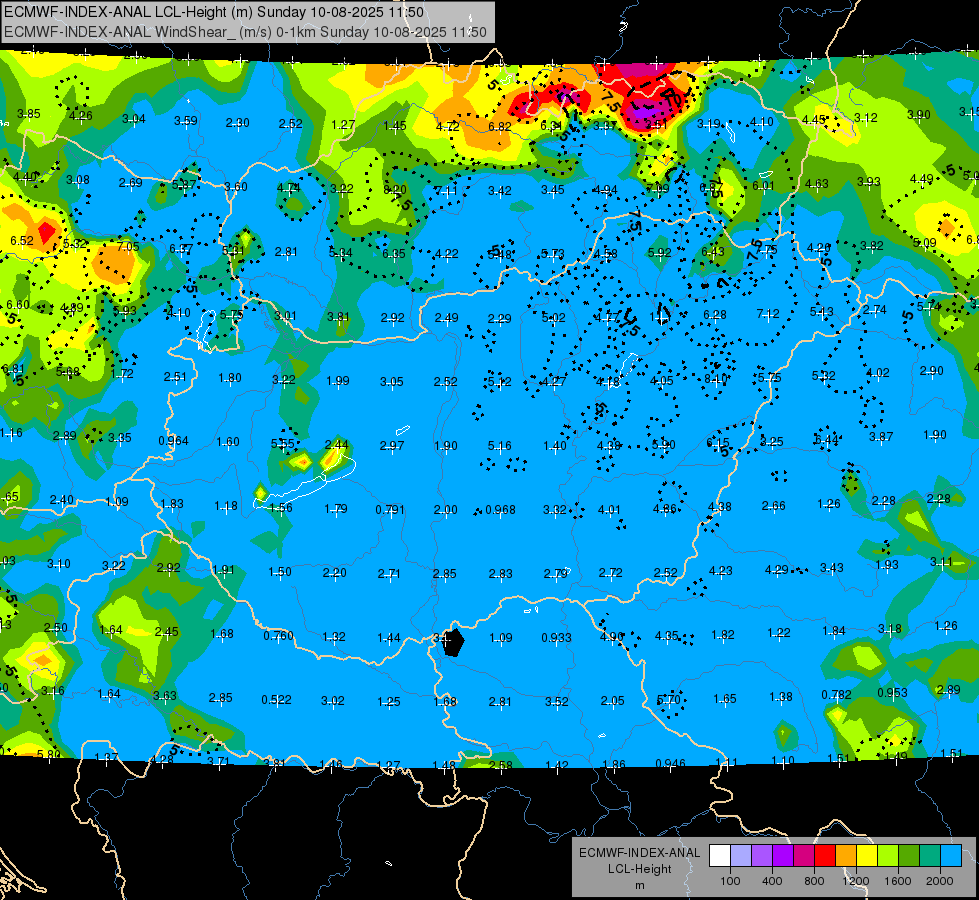Click the magenta legend color swatch
979x900 pixels.
click(x=804, y=856)
